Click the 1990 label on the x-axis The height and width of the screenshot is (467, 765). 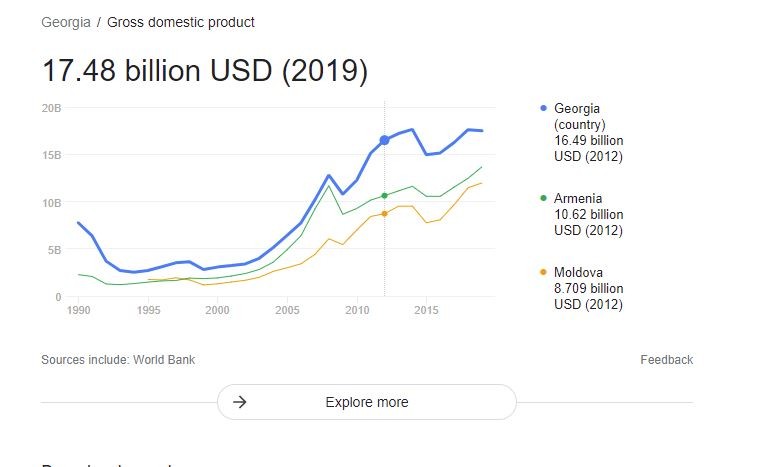pyautogui.click(x=79, y=310)
